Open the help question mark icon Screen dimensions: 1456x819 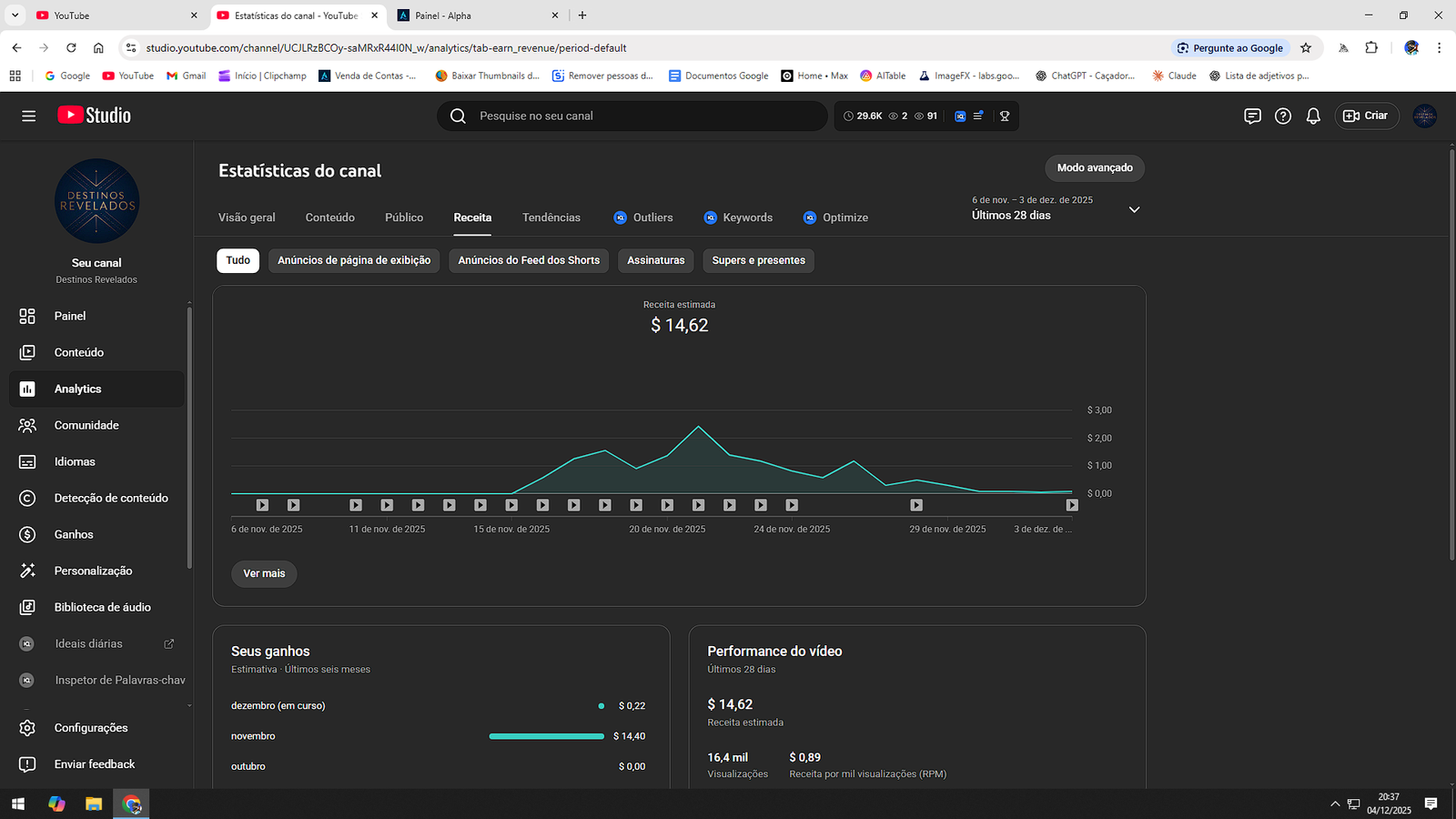pos(1282,116)
